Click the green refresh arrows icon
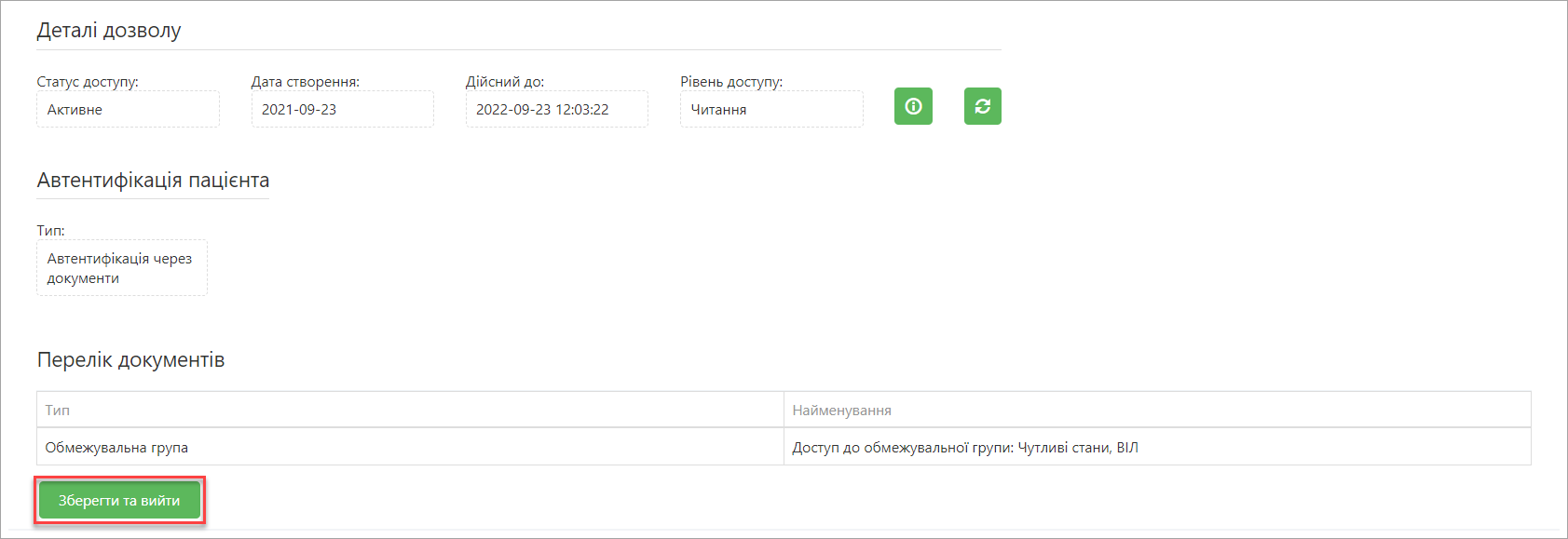This screenshot has height=539, width=1568. [982, 106]
